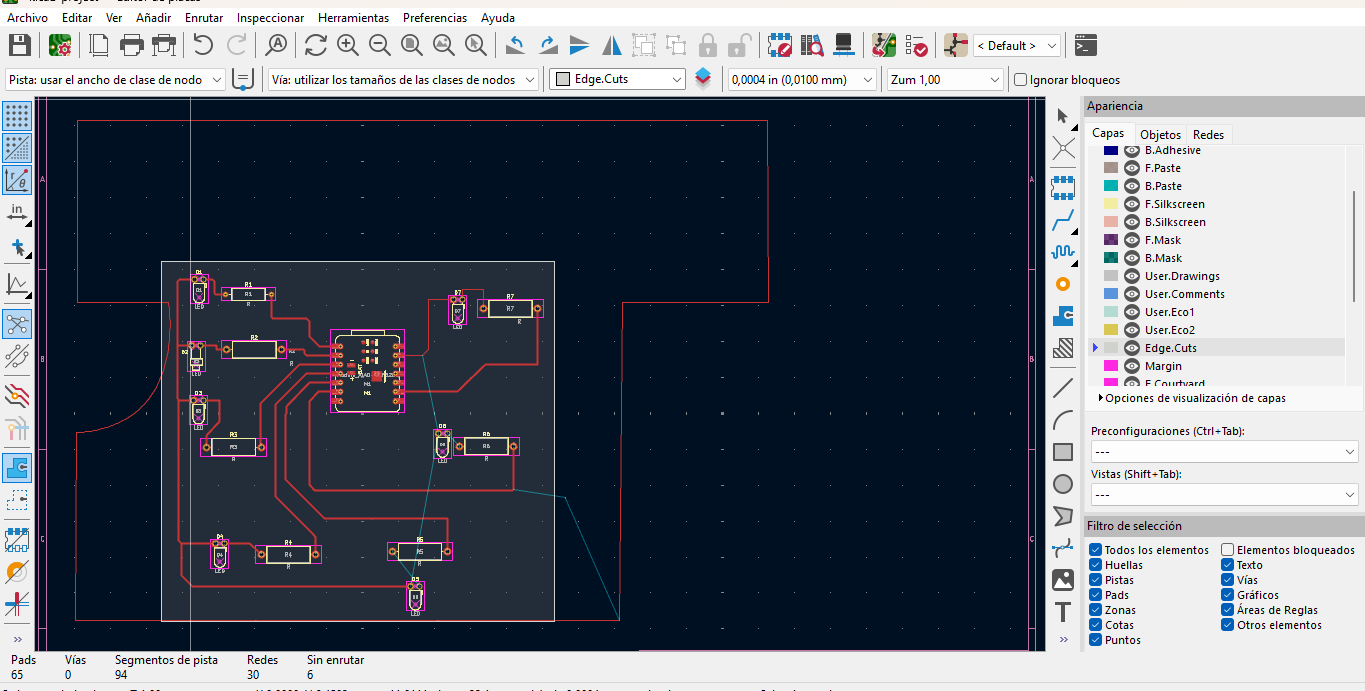This screenshot has width=1365, height=691.
Task: Pick the Add vias tool
Action: tap(1063, 284)
